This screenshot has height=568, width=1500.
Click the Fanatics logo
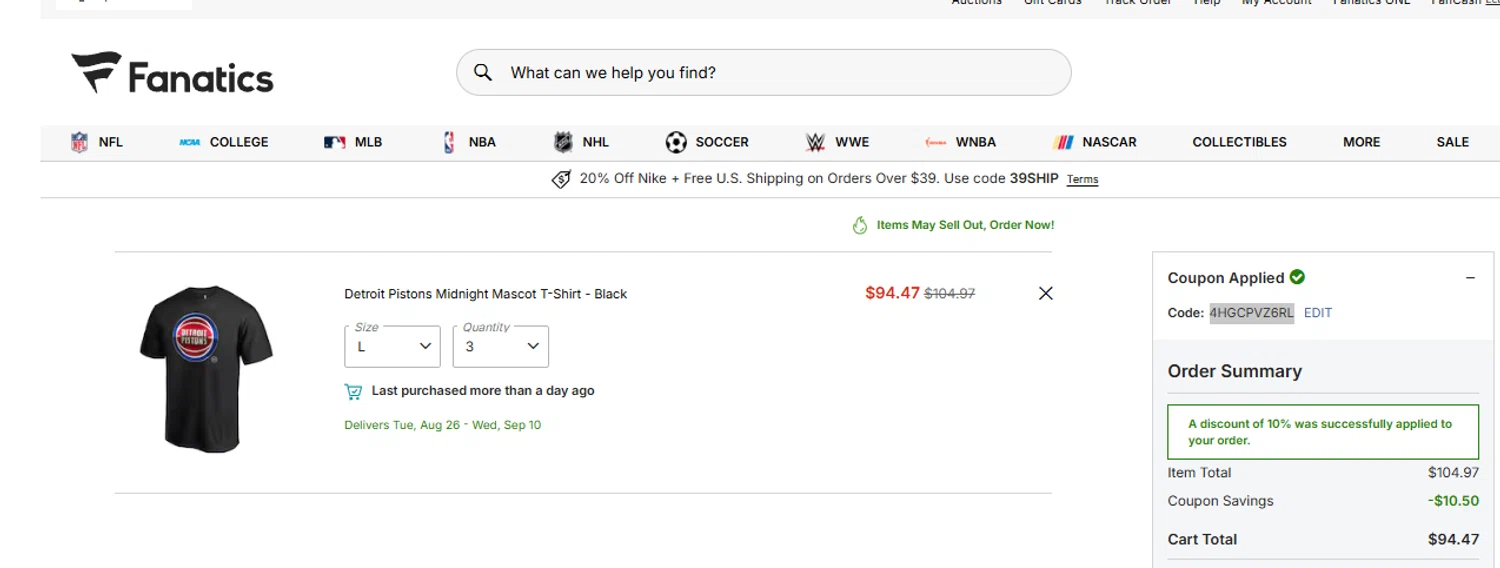point(172,73)
